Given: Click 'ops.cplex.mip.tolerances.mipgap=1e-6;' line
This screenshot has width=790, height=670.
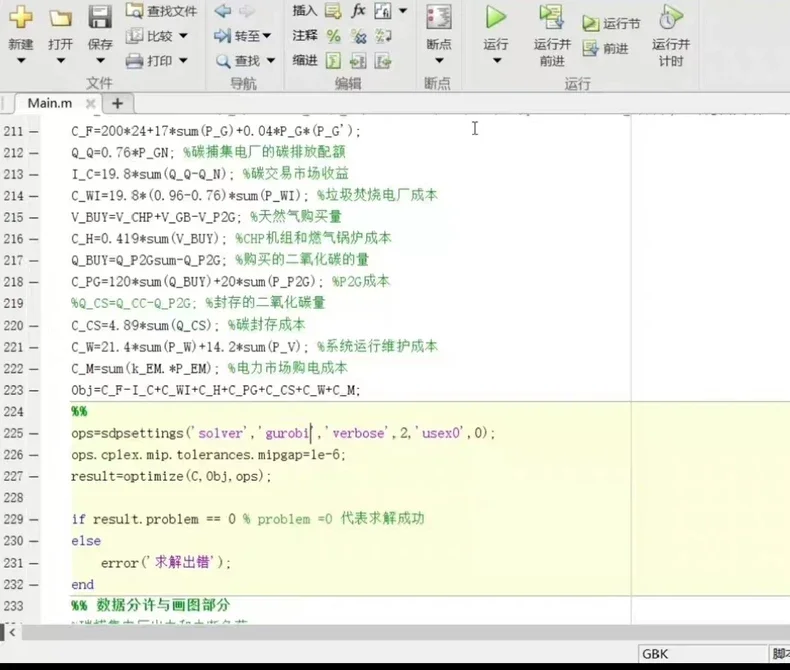Looking at the screenshot, I should 208,455.
